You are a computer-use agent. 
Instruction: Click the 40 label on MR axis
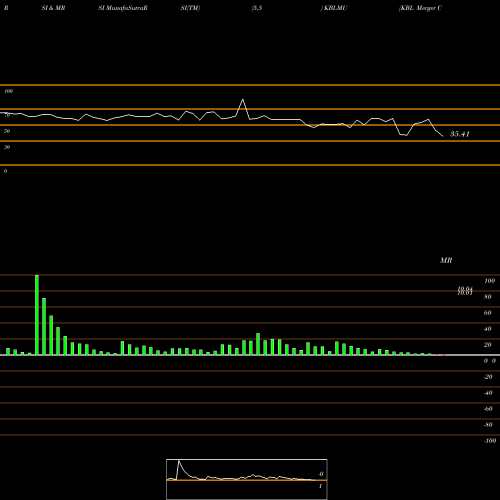click(488, 329)
